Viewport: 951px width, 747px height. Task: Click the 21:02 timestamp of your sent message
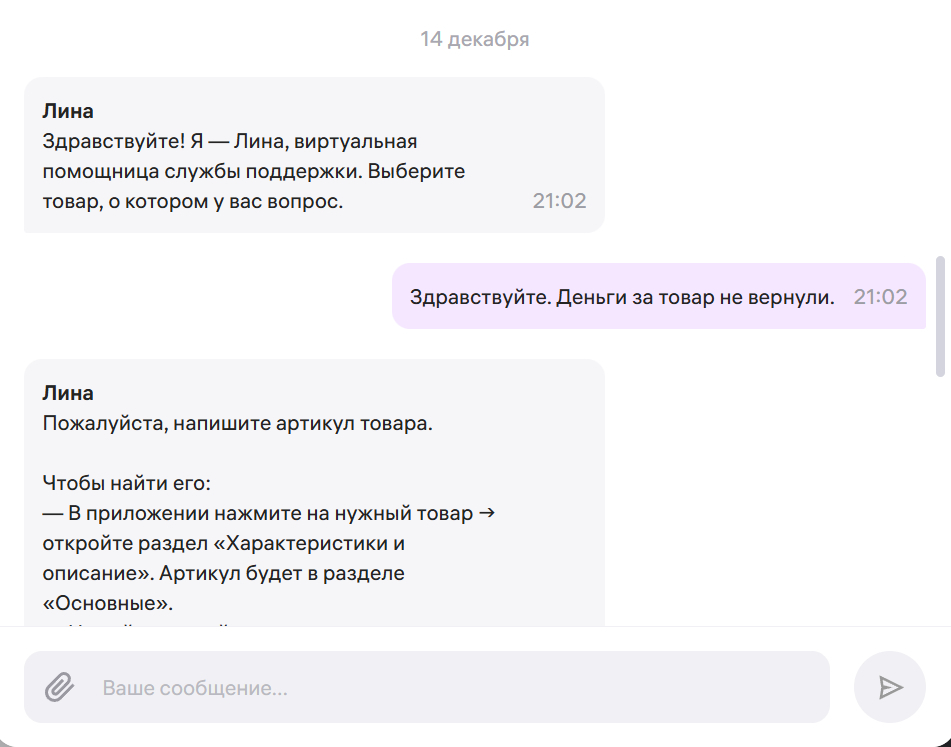(x=880, y=297)
